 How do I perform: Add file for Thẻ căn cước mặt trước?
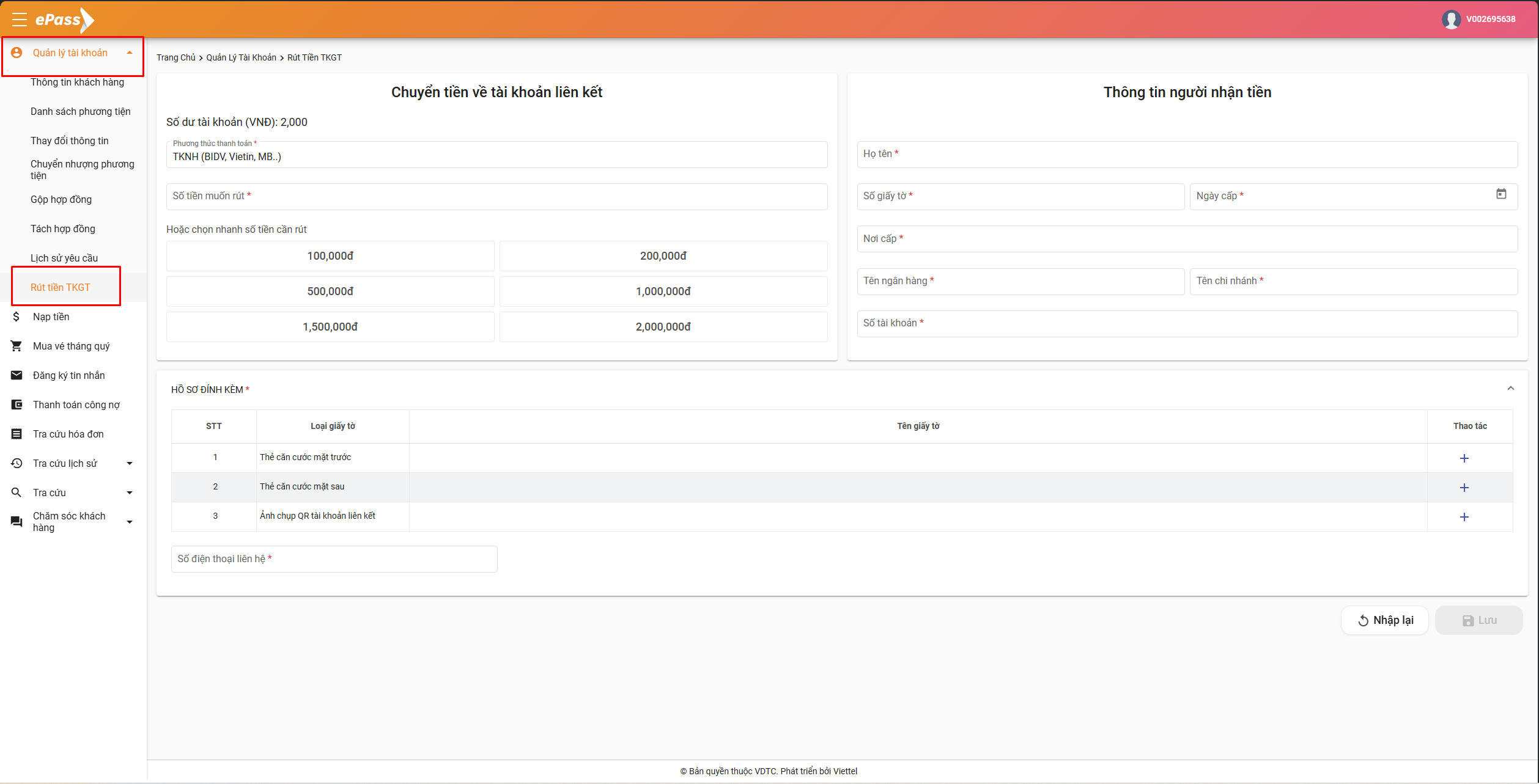(x=1464, y=458)
